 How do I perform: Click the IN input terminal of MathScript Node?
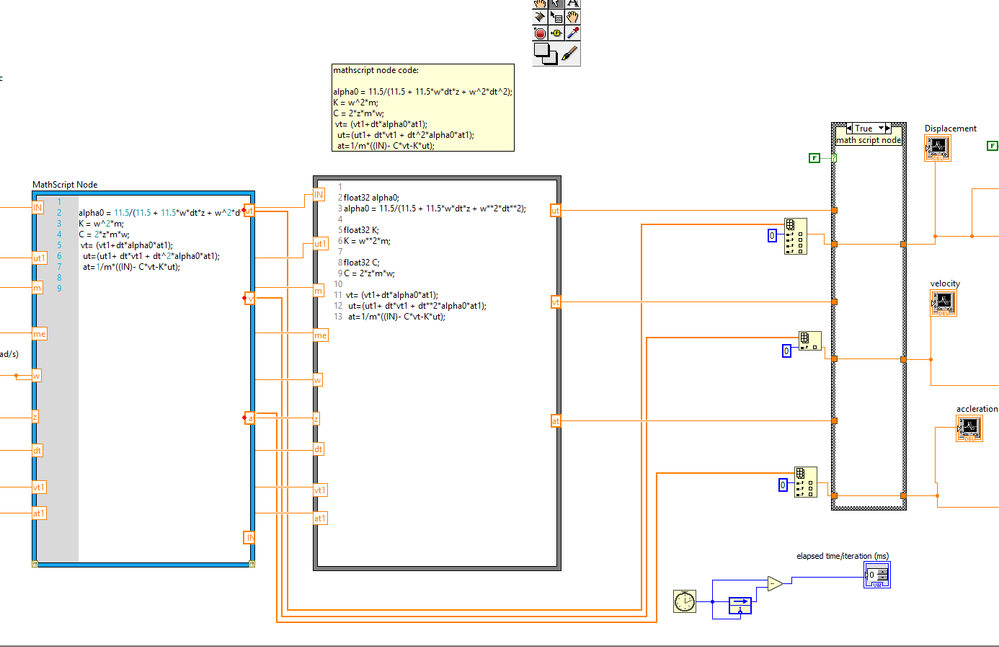pyautogui.click(x=38, y=208)
